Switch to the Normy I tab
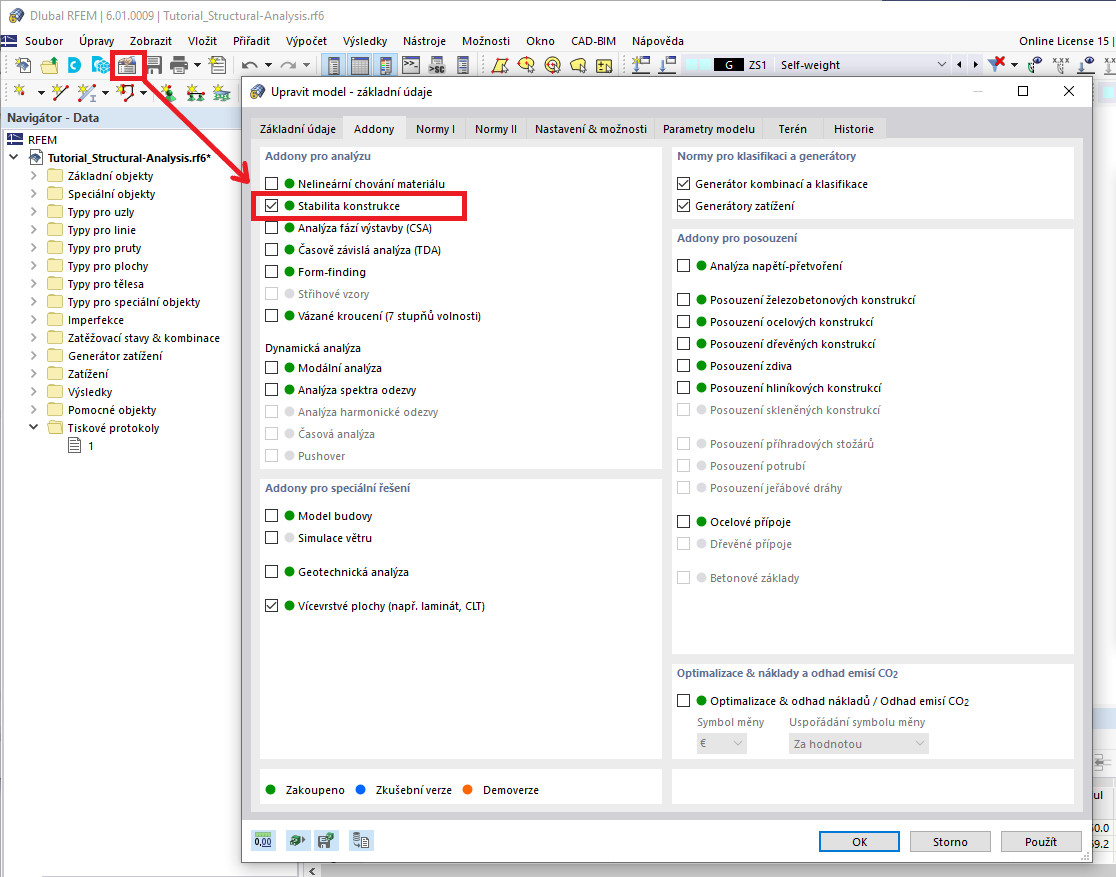This screenshot has width=1116, height=877. click(435, 129)
